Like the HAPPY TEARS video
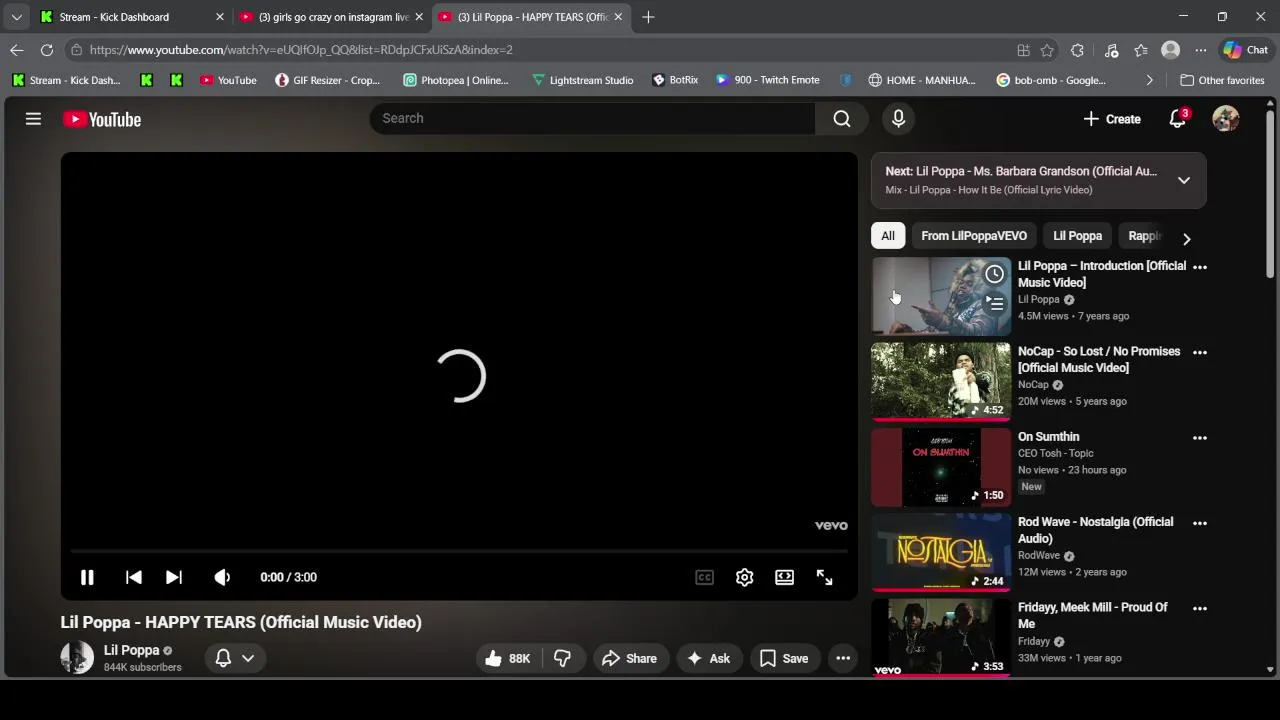Viewport: 1280px width, 720px height. pyautogui.click(x=508, y=658)
